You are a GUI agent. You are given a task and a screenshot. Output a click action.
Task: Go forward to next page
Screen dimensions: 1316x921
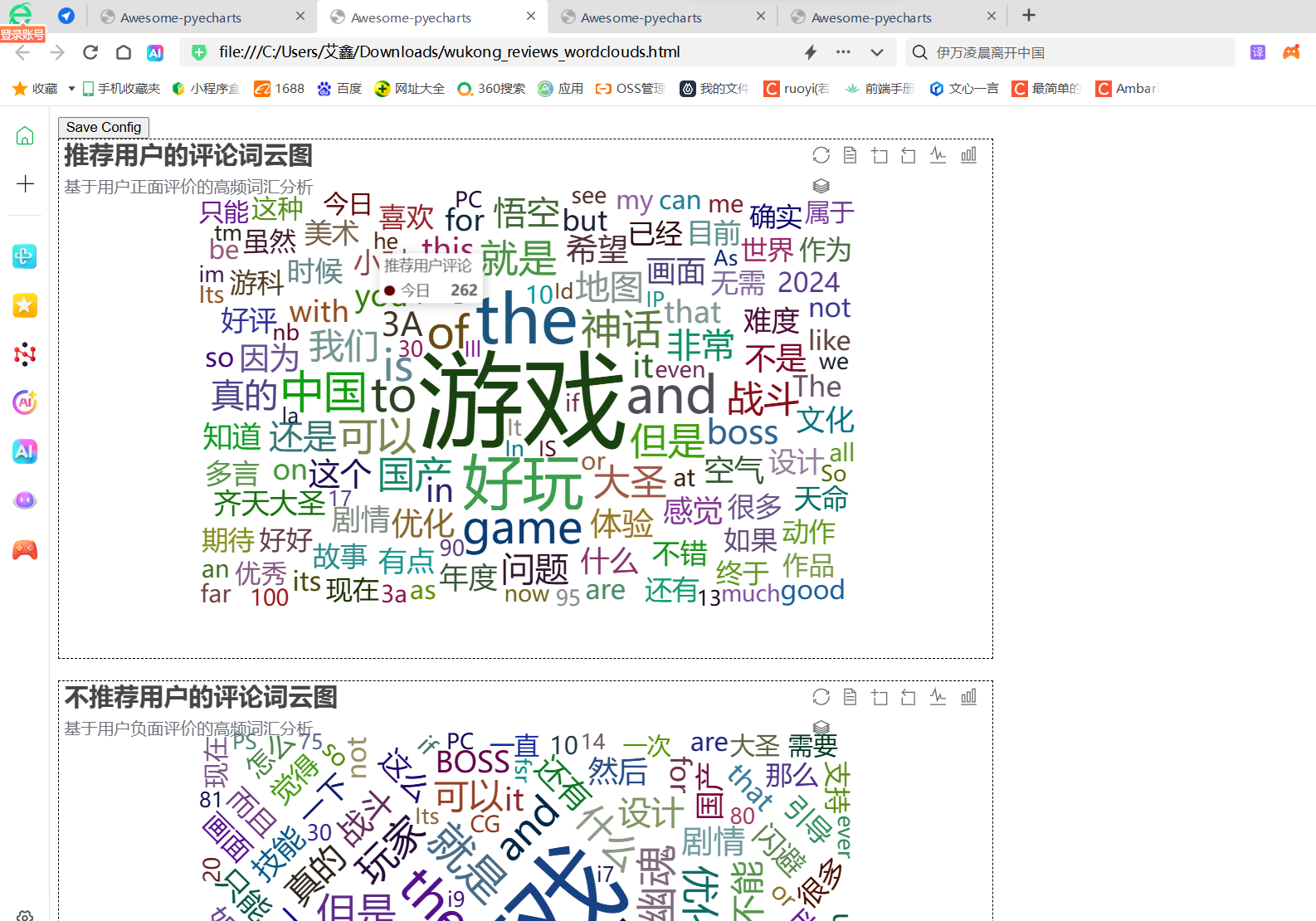tap(56, 52)
